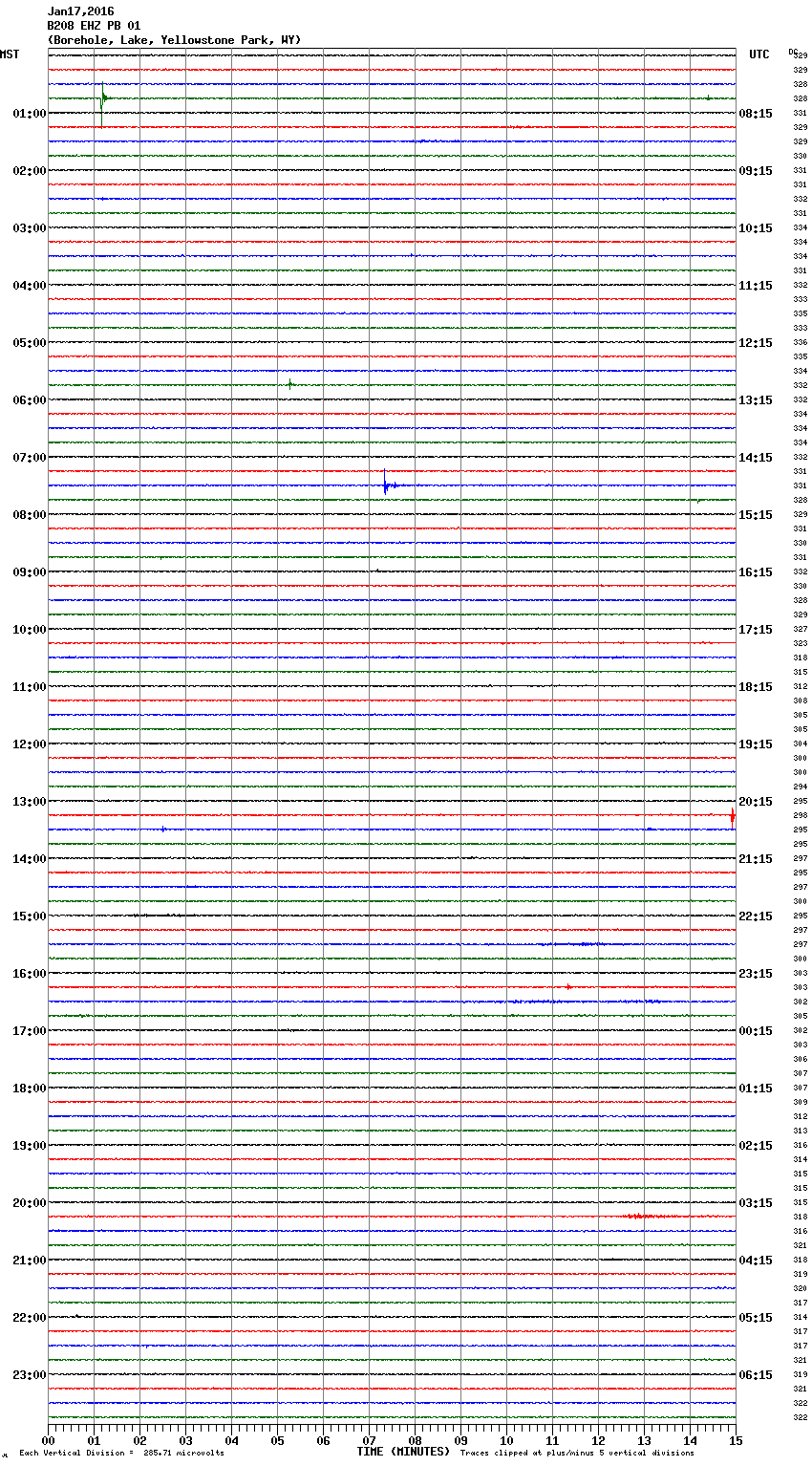Select the 23:00 MST time label
Screen dimensions: 812x1466
[29, 1375]
